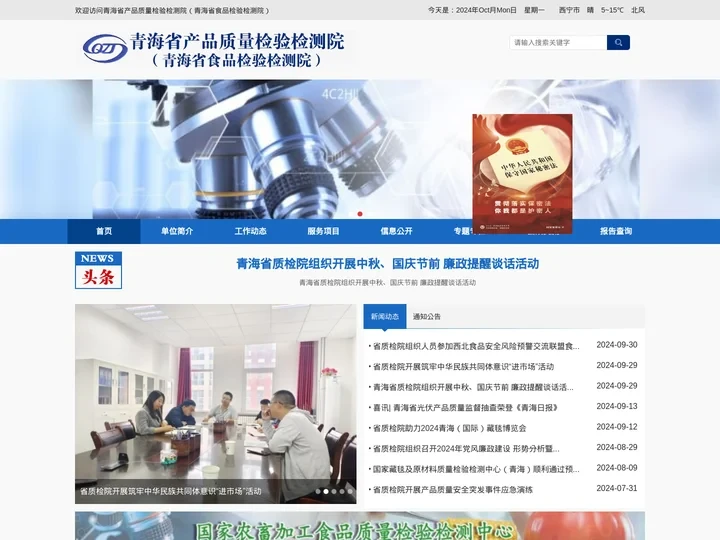
Task: Open list item 青海省质检院组织开展中秋、国庆节前 廉政提醒谈话活...
Action: 473,387
